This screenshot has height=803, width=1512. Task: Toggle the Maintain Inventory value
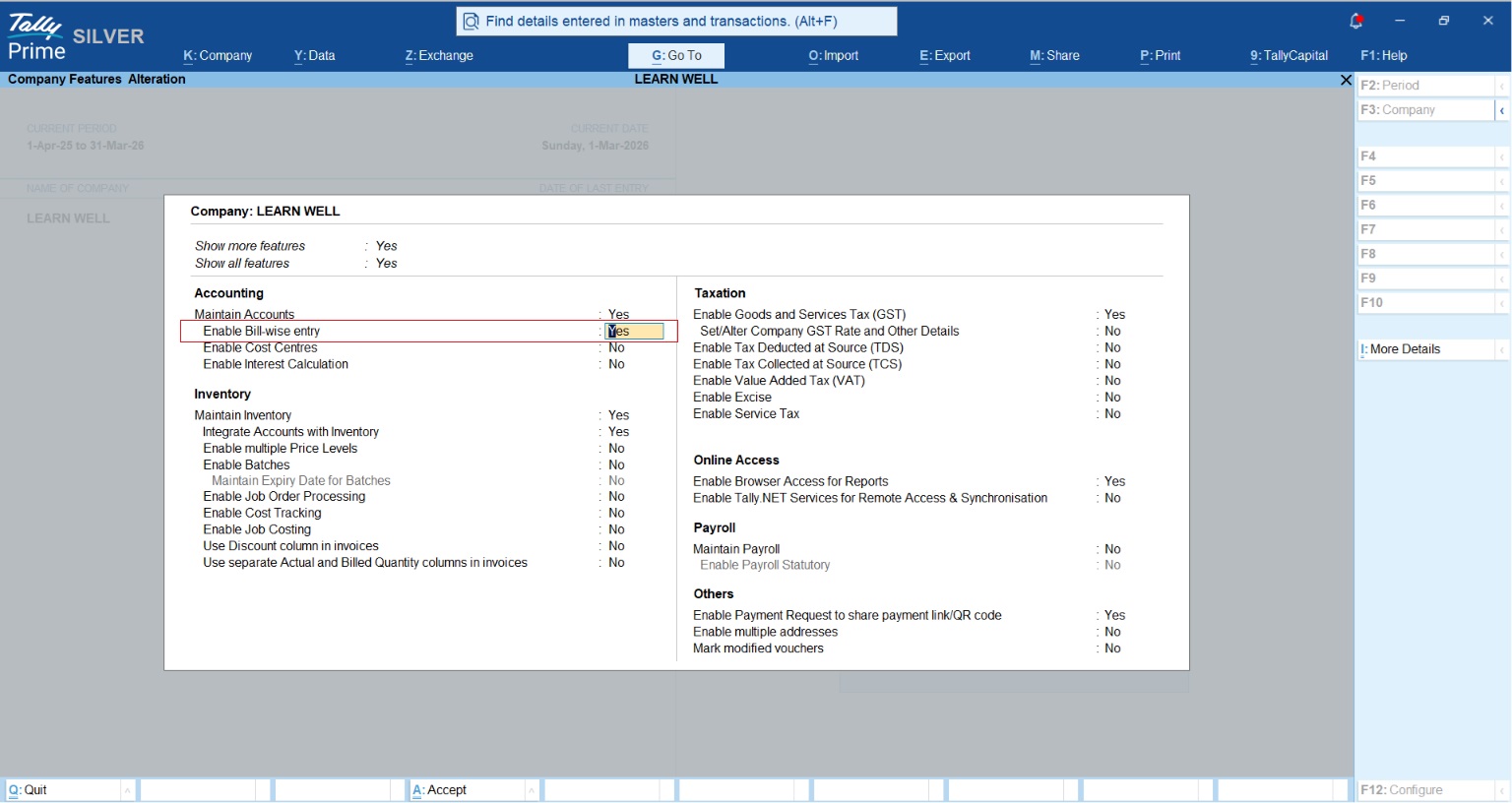point(618,415)
